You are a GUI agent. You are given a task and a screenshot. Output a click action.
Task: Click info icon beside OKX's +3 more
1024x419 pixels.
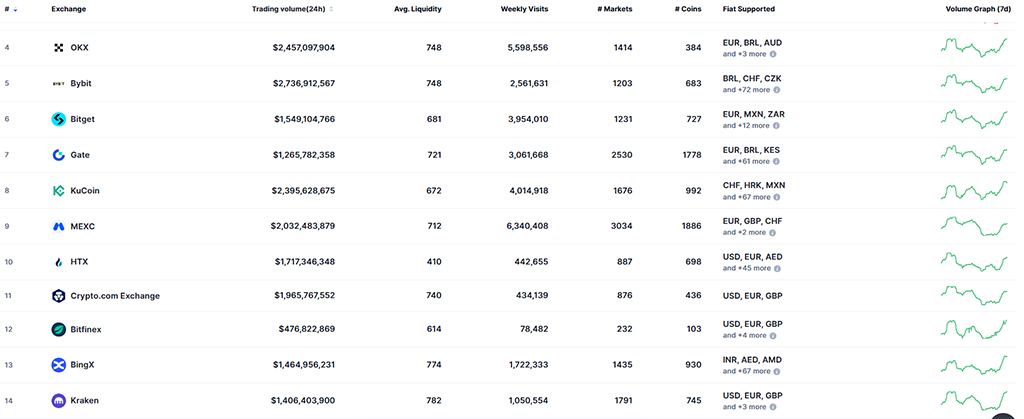(x=773, y=54)
